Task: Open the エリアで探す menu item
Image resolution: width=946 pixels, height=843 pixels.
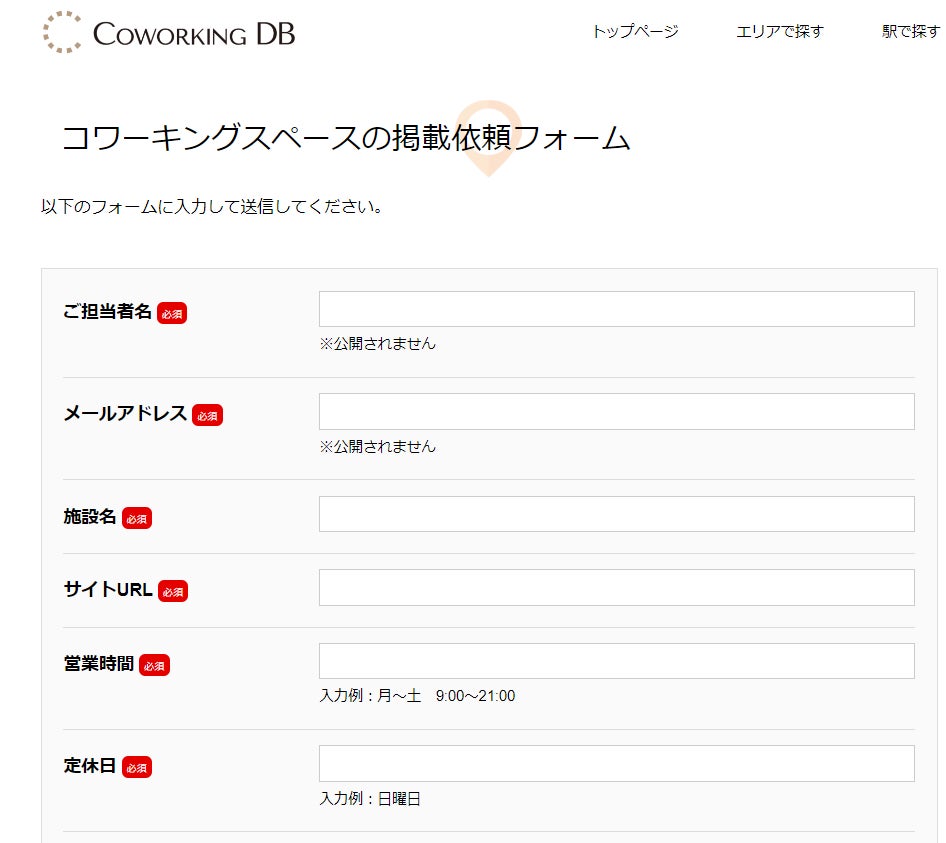Action: point(779,31)
